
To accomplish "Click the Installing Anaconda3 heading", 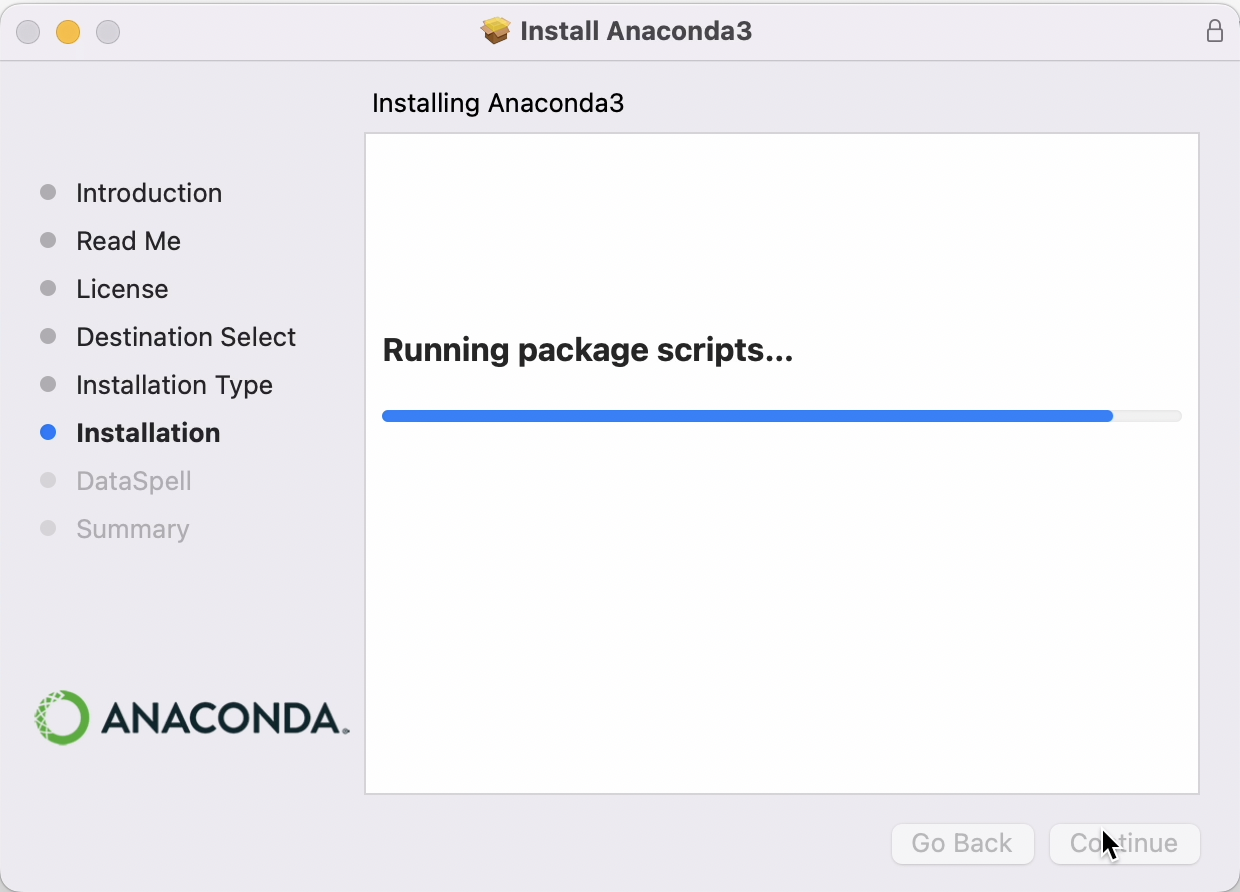I will point(497,103).
